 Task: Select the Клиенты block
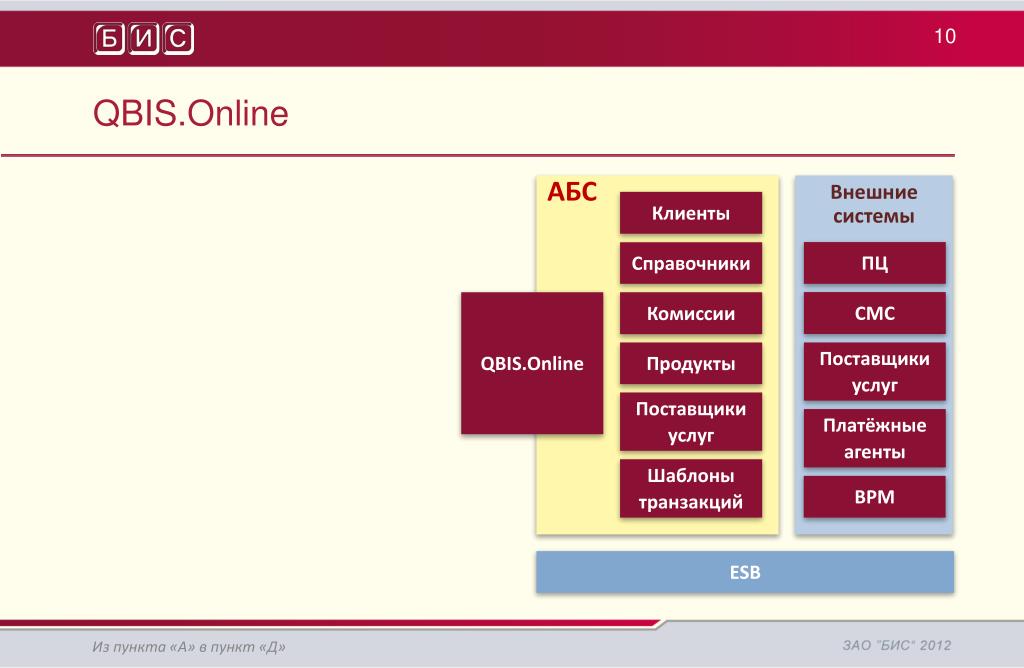pyautogui.click(x=691, y=213)
